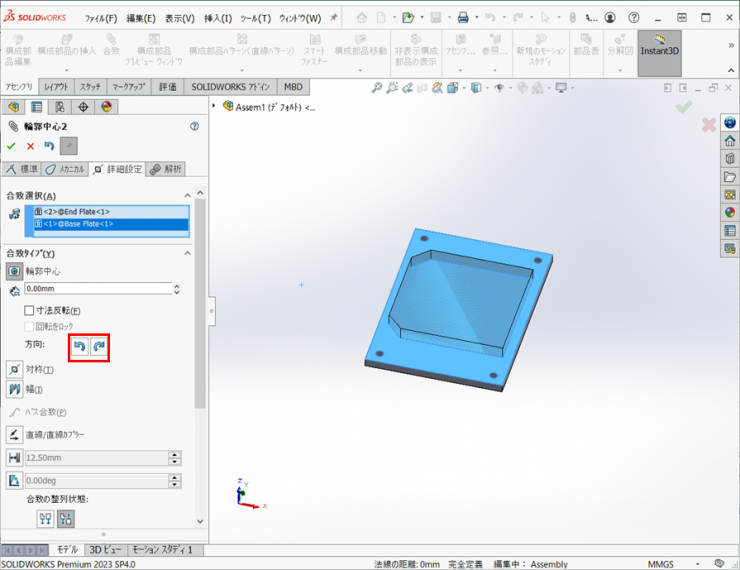Click the counterclockwise direction arrow button
This screenshot has width=740, height=570.
[x=79, y=346]
